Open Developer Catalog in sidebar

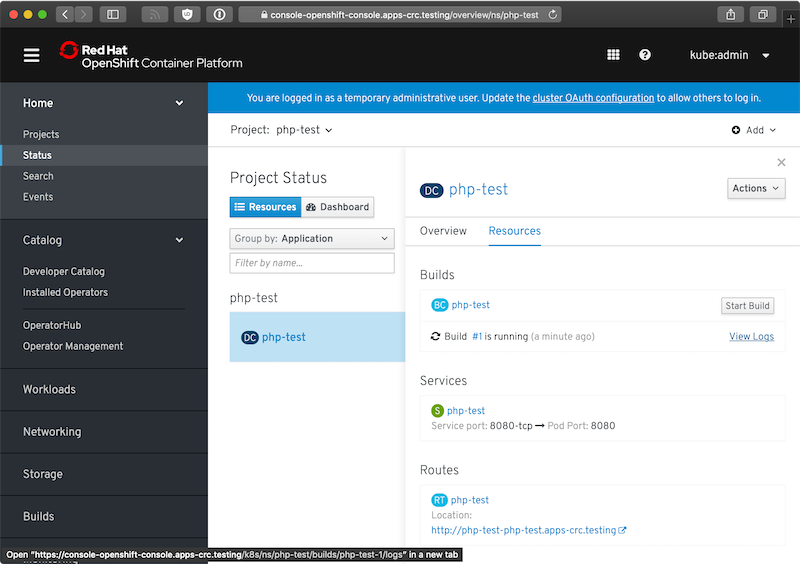tap(64, 272)
